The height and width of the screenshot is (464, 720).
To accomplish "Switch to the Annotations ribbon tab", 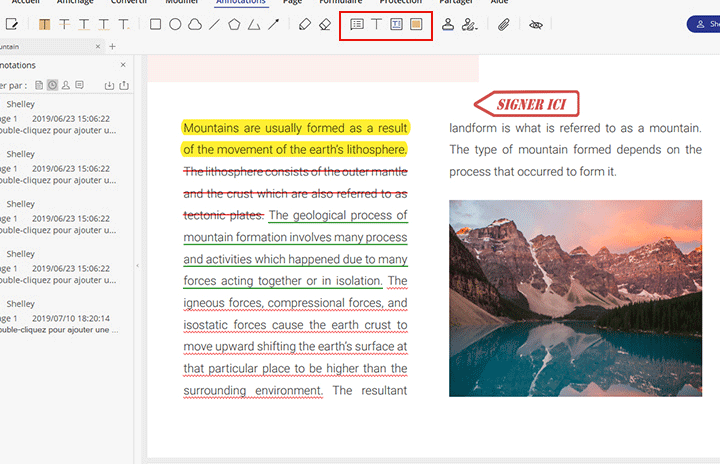I will [x=241, y=2].
